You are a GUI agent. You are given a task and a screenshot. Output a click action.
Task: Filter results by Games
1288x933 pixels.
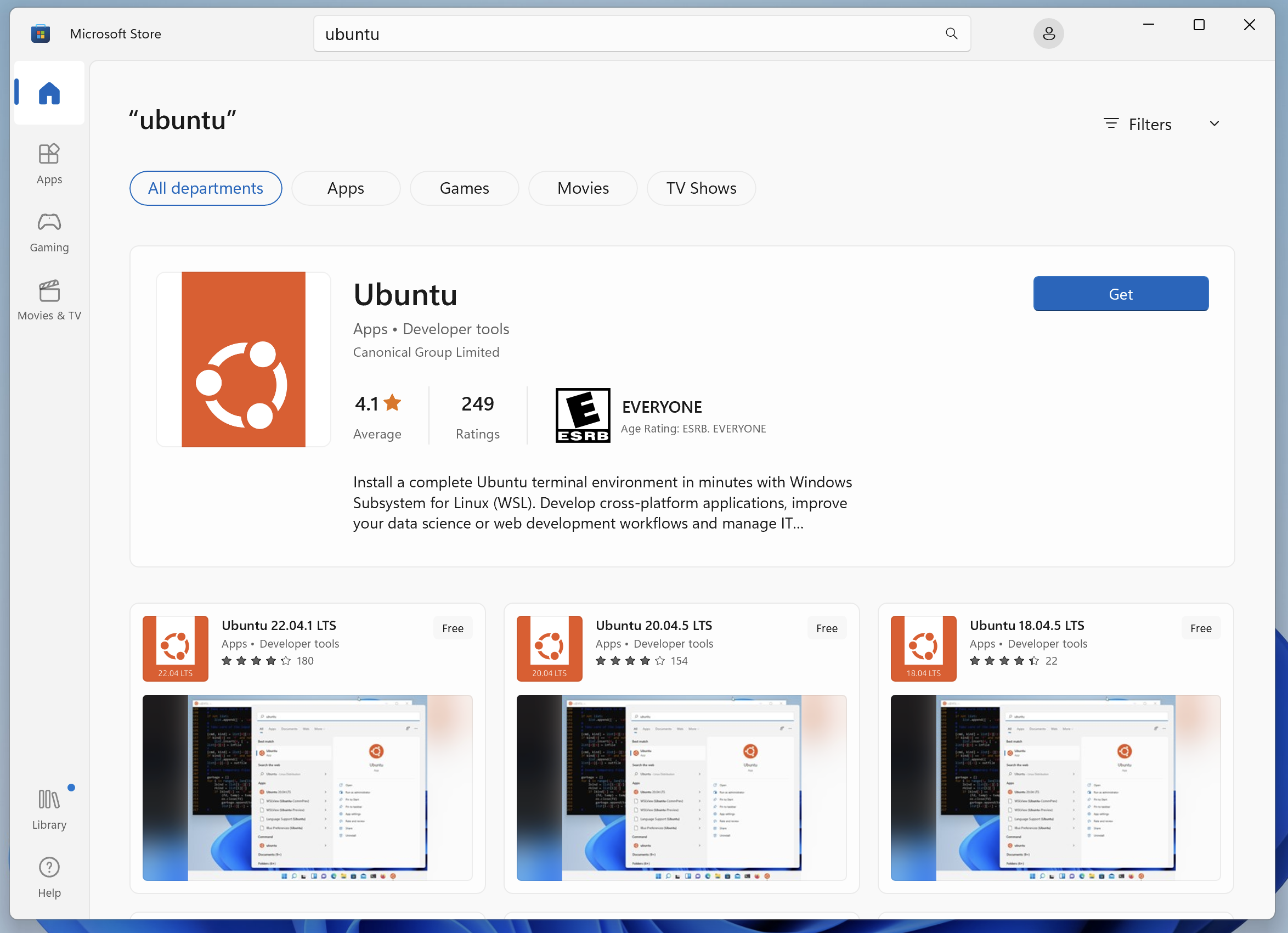tap(464, 188)
